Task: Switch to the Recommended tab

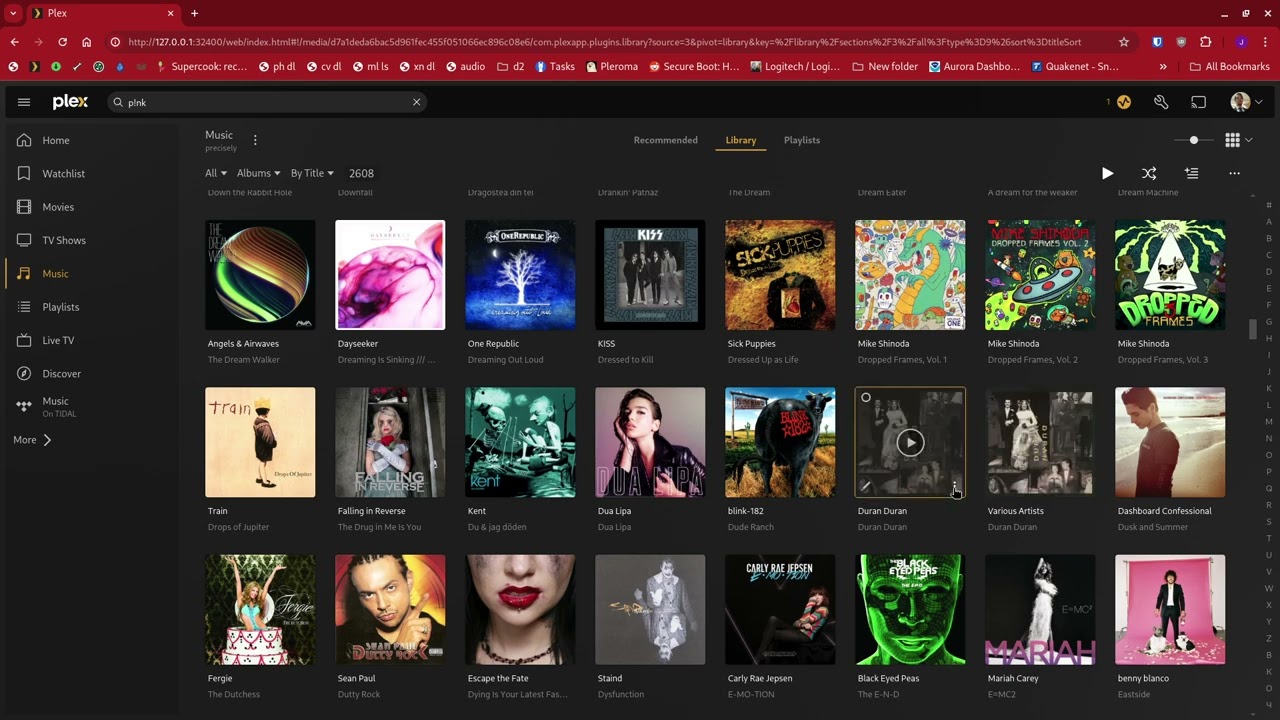Action: 665,140
